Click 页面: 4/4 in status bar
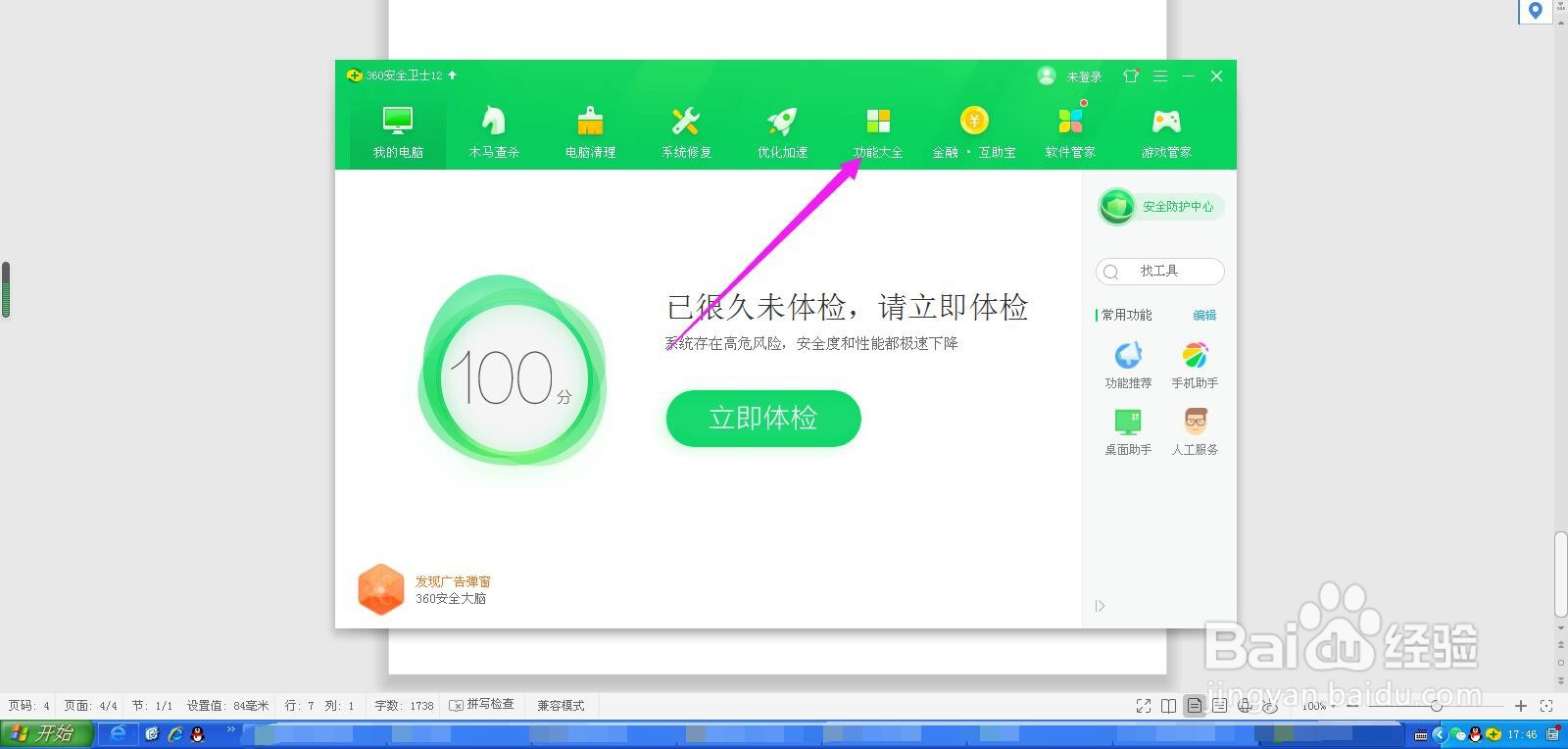 coord(90,706)
